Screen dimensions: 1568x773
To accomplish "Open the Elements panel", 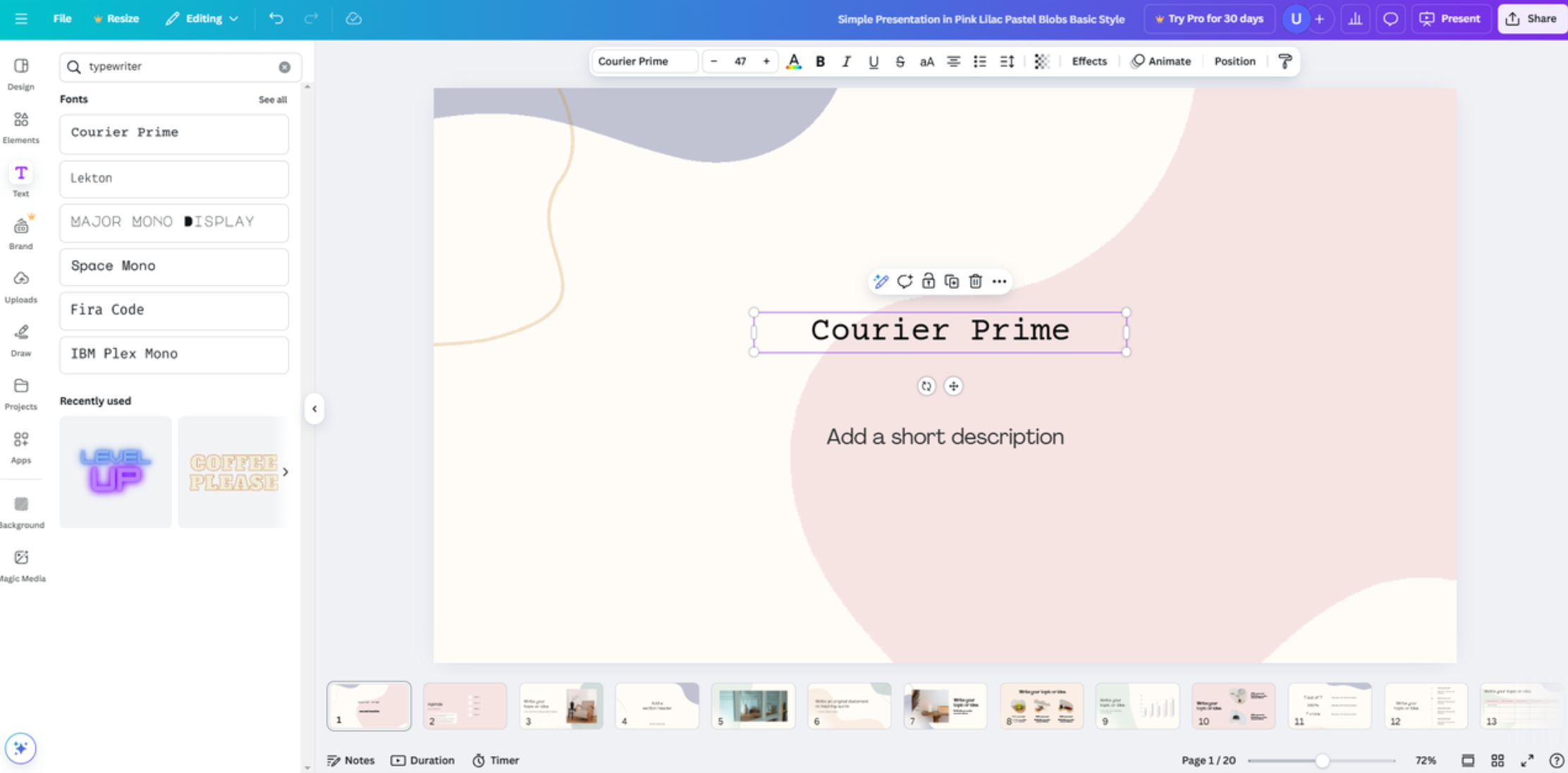I will (x=21, y=127).
